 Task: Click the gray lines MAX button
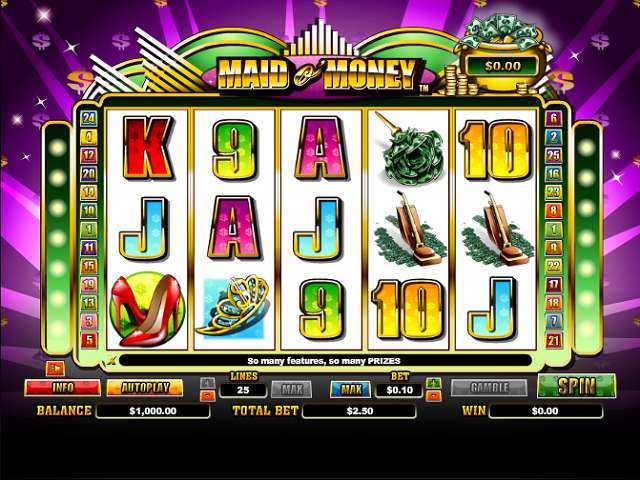point(291,389)
